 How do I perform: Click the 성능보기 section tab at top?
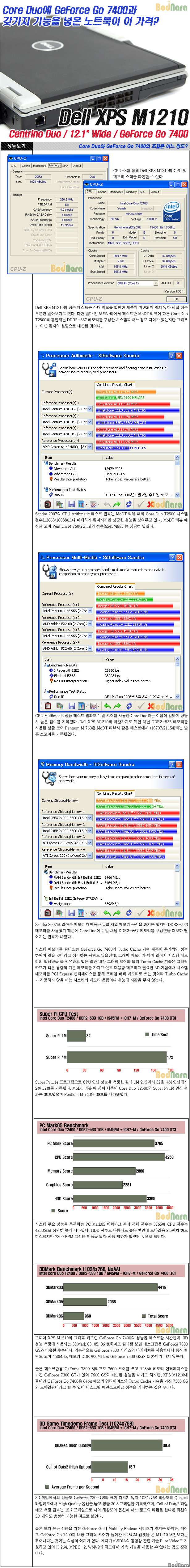[x=16, y=146]
